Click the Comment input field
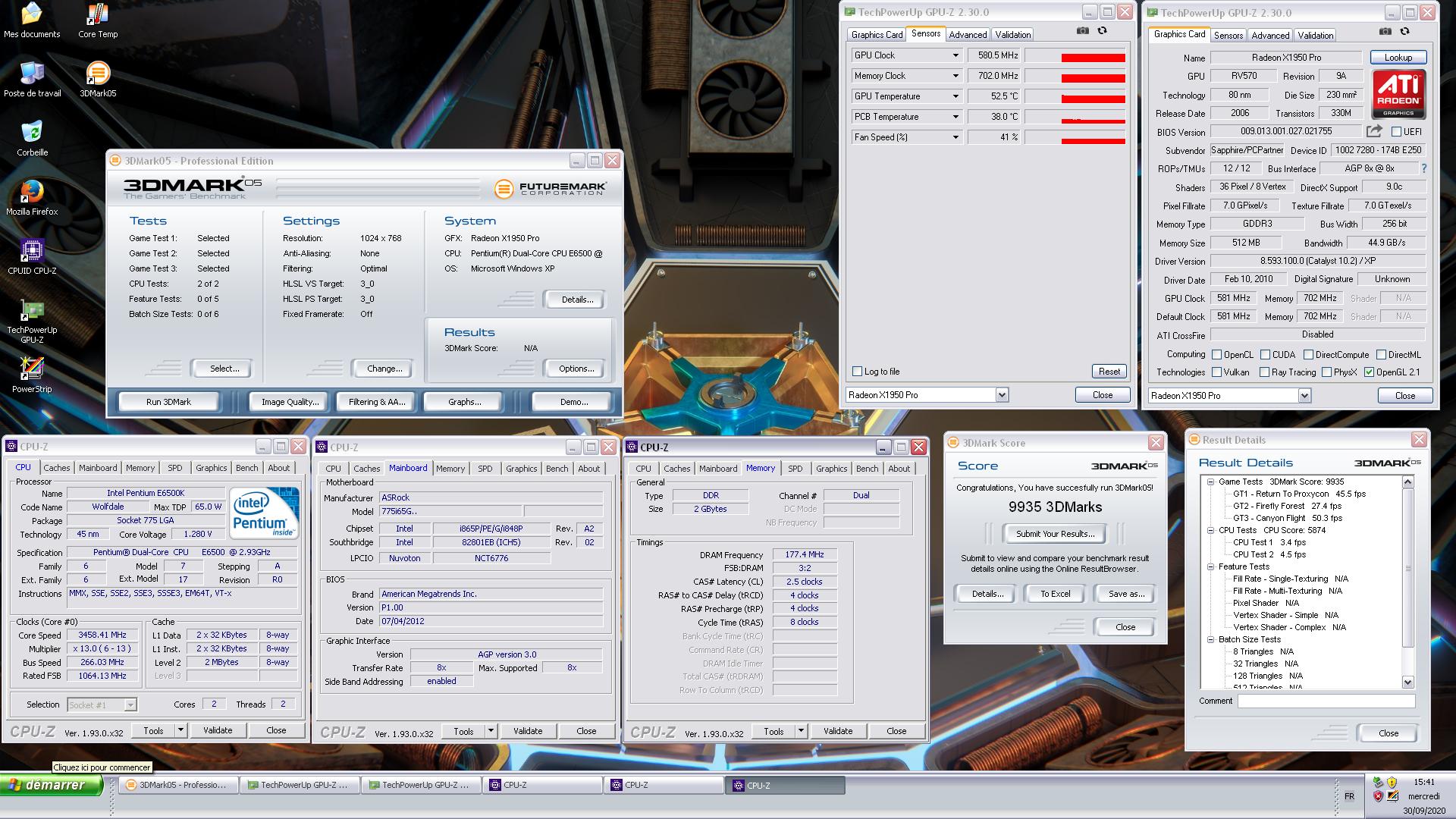Screen dimensions: 1456x819 pos(1326,701)
